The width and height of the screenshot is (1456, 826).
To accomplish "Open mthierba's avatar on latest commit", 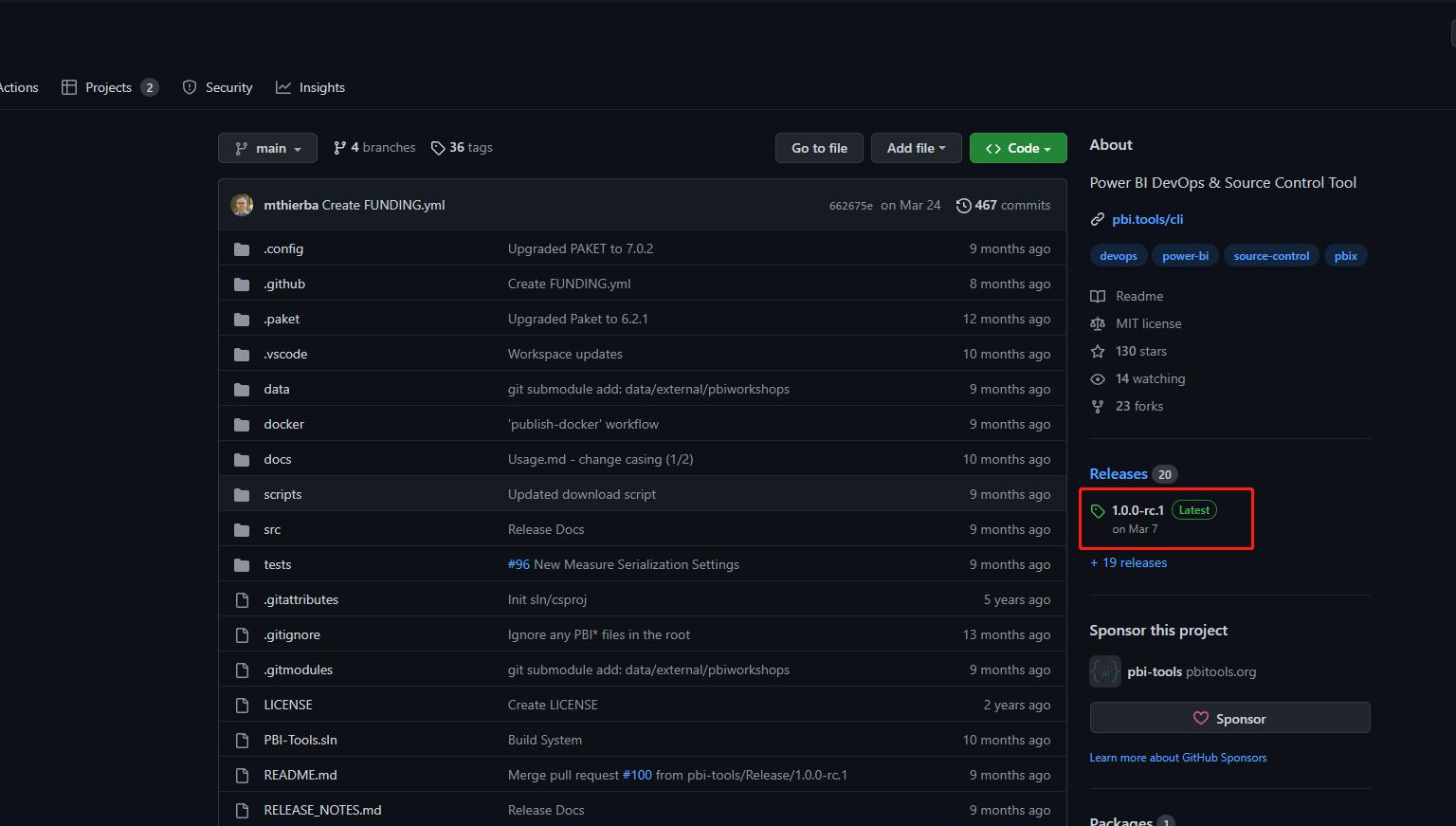I will (242, 204).
